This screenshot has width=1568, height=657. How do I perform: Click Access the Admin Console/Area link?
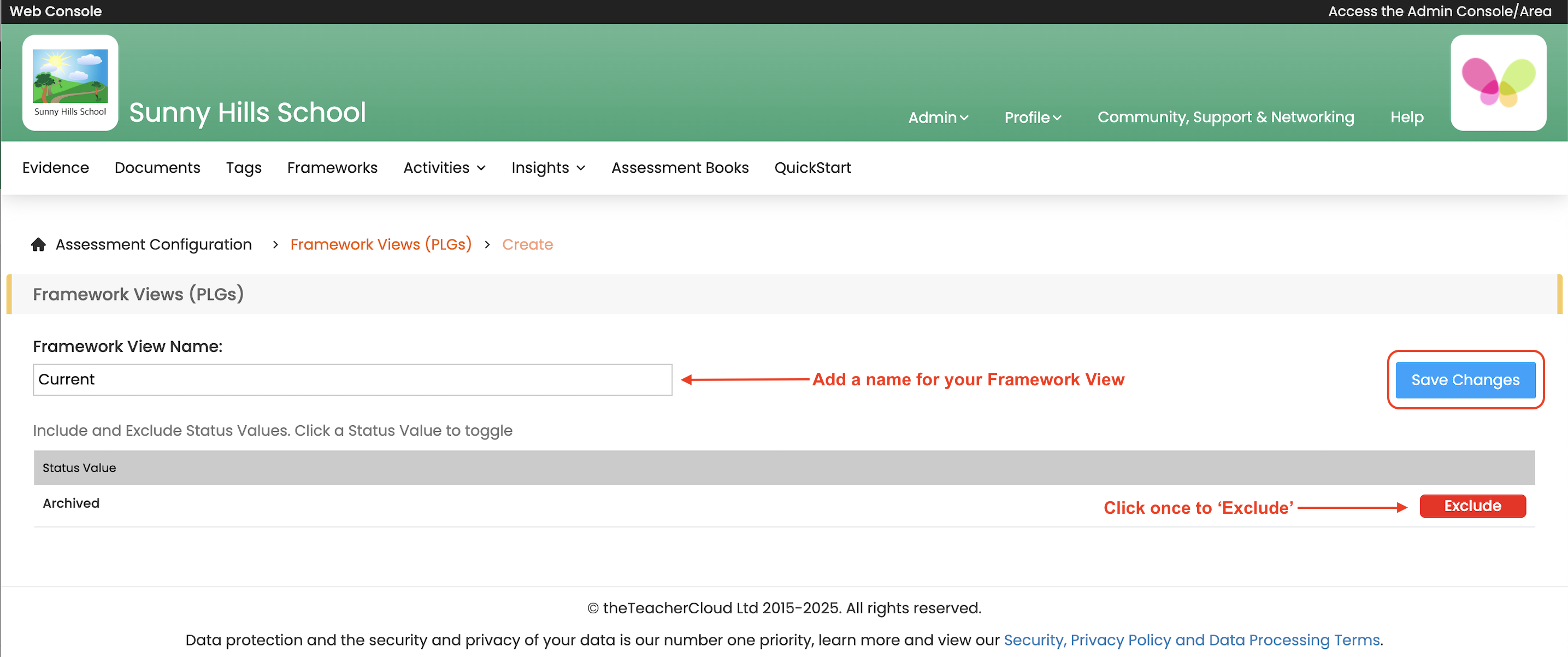(1439, 11)
